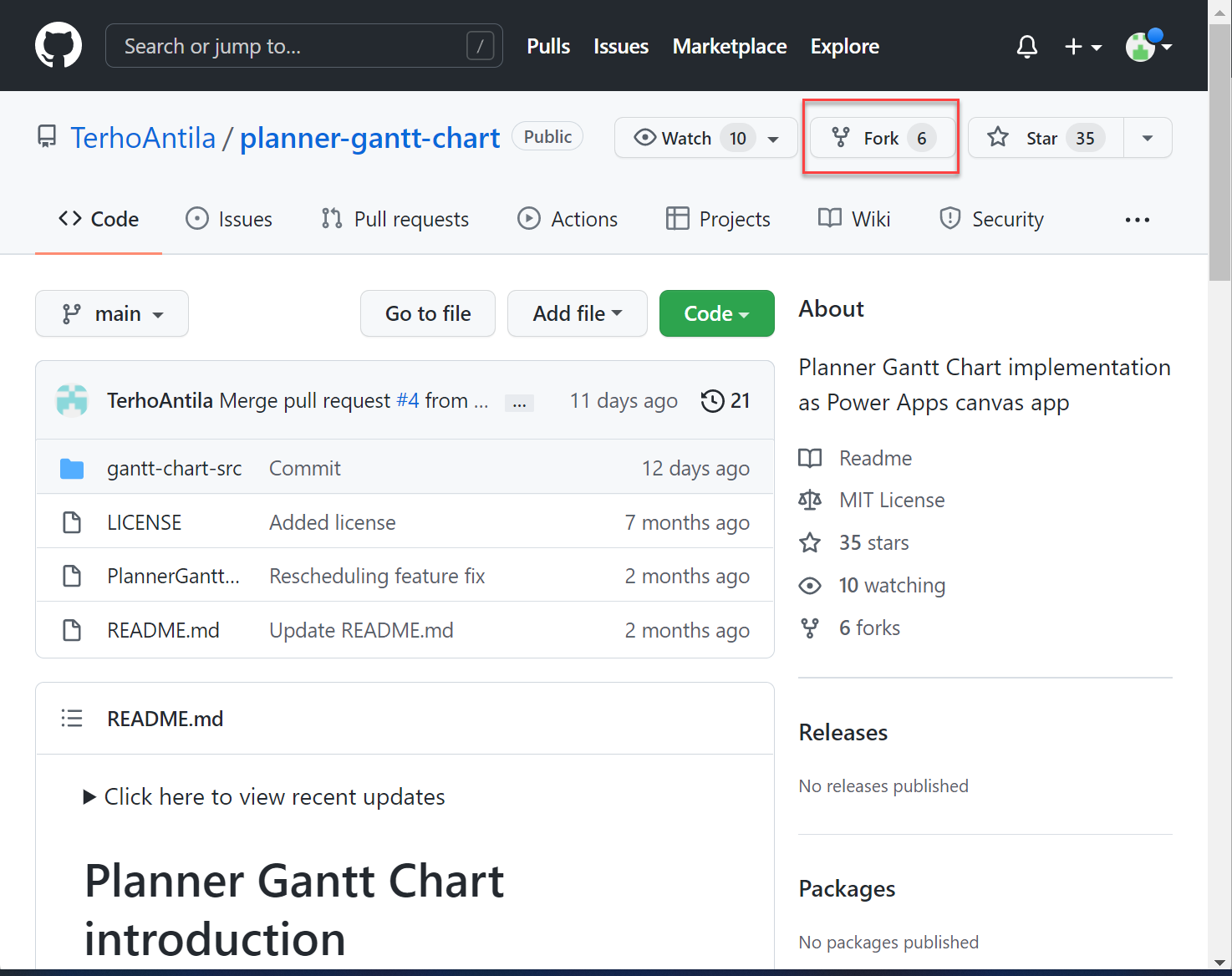Open the TerhoAntila owner link
1232x976 pixels.
[x=143, y=138]
